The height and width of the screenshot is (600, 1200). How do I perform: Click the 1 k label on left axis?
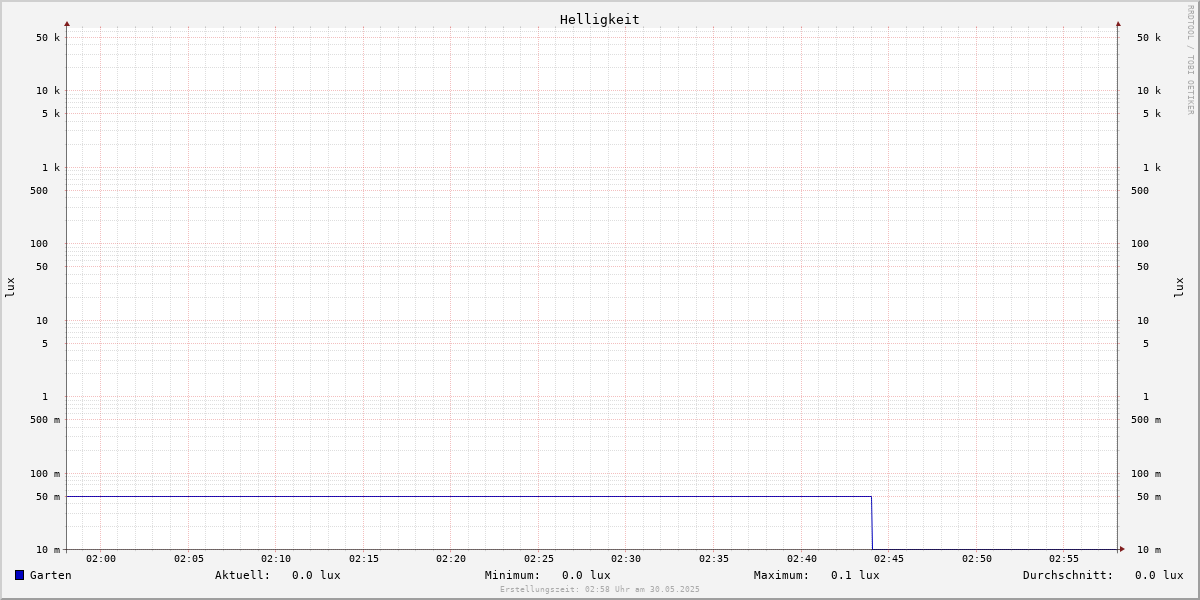tap(51, 168)
